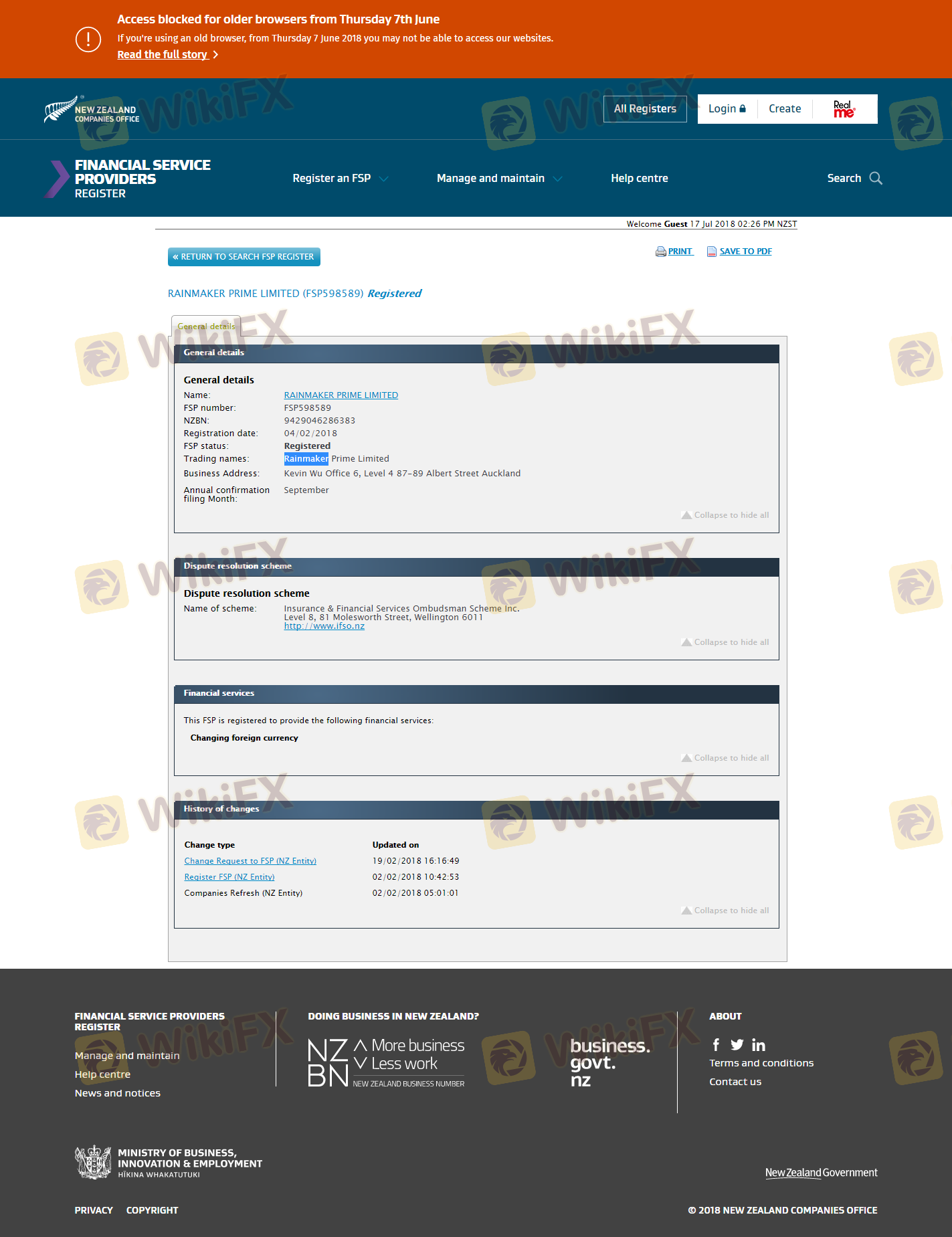Image resolution: width=952 pixels, height=1237 pixels.
Task: Collapse the Dispute resolution scheme section
Action: pos(725,642)
